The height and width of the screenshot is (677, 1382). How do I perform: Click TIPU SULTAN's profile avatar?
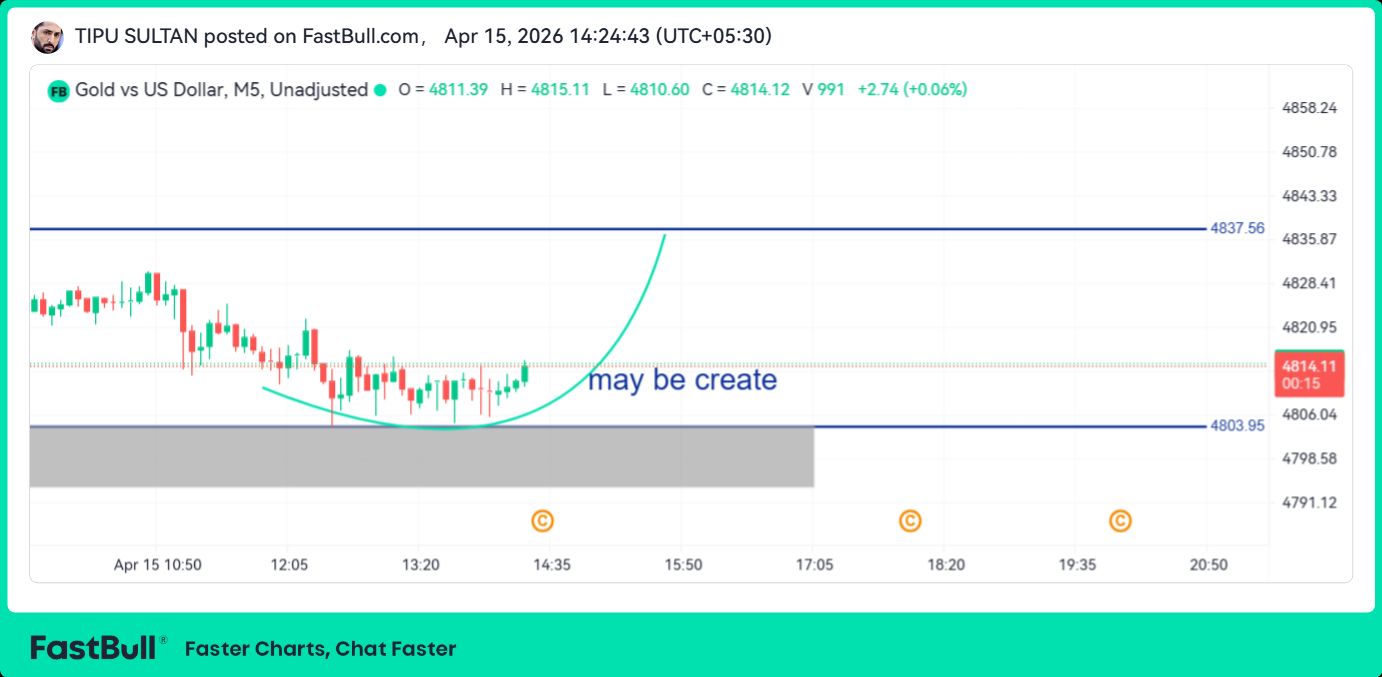coord(47,37)
